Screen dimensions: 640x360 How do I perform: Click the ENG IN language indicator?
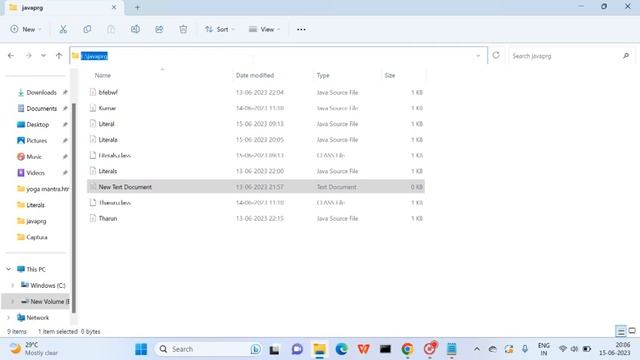544,349
